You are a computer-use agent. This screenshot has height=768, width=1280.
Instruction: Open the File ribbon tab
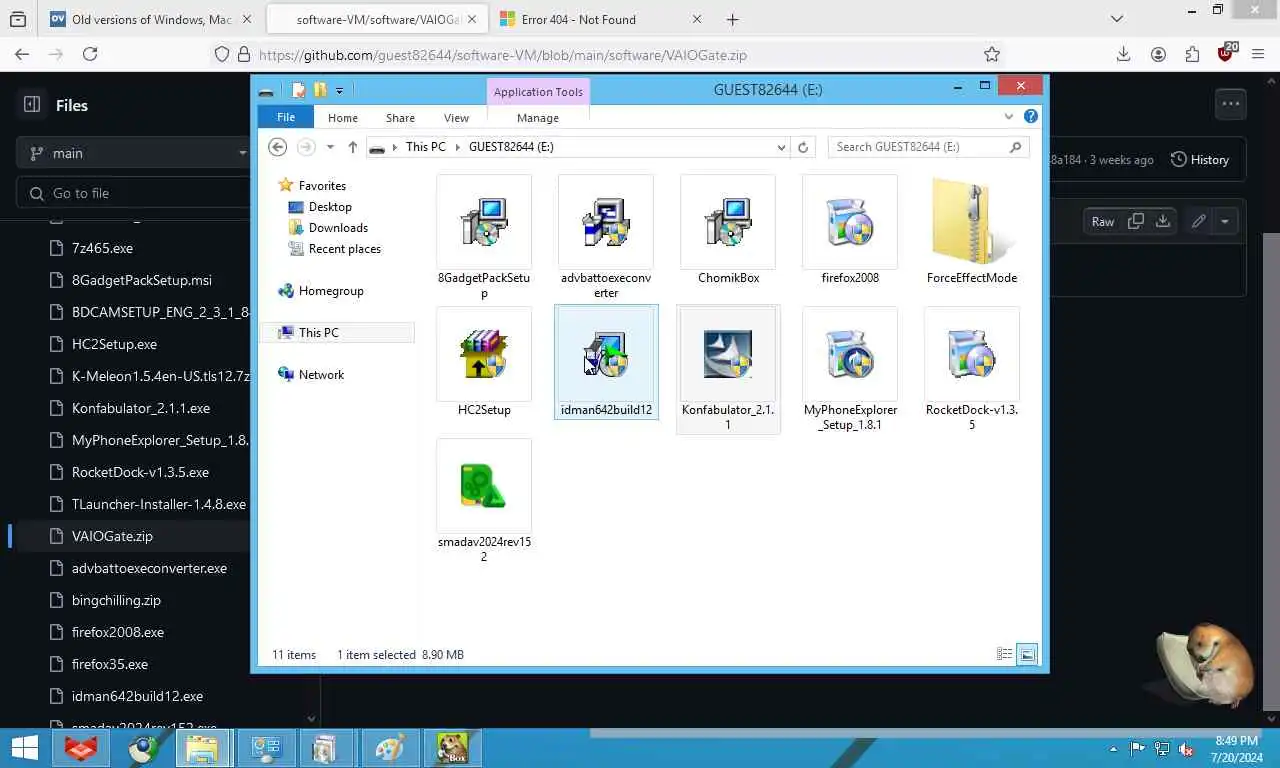(286, 117)
